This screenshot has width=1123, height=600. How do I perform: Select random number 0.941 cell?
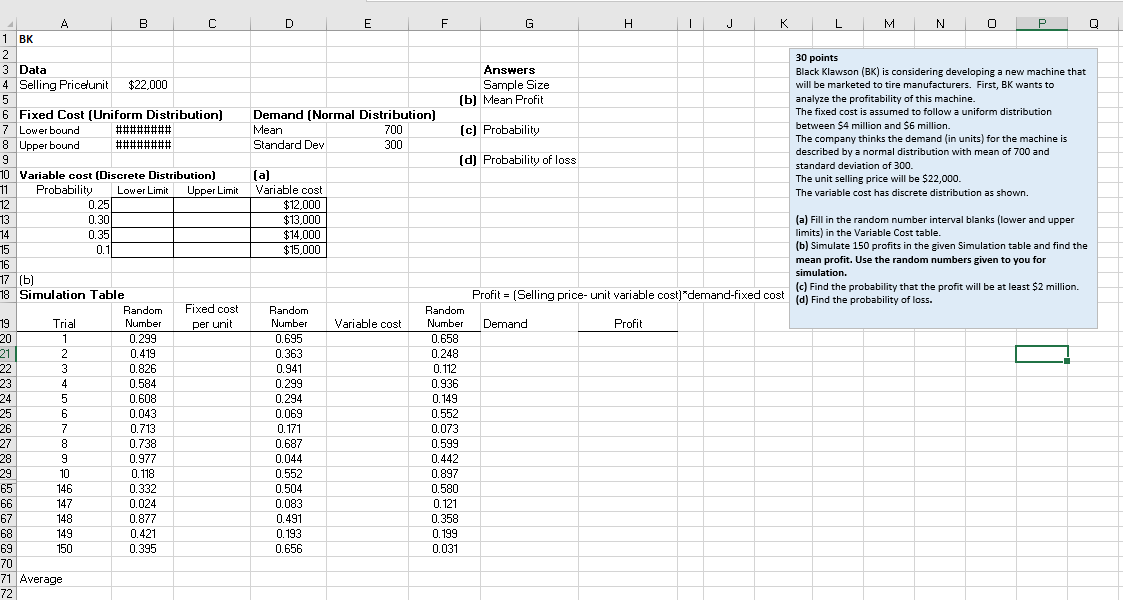point(289,369)
